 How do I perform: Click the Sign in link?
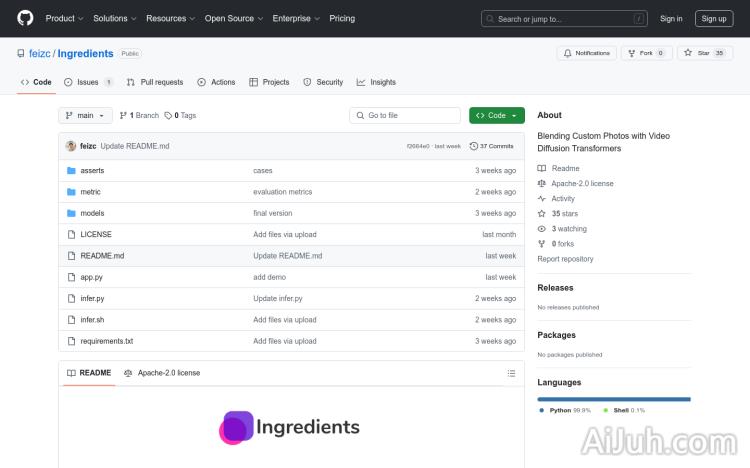671,19
